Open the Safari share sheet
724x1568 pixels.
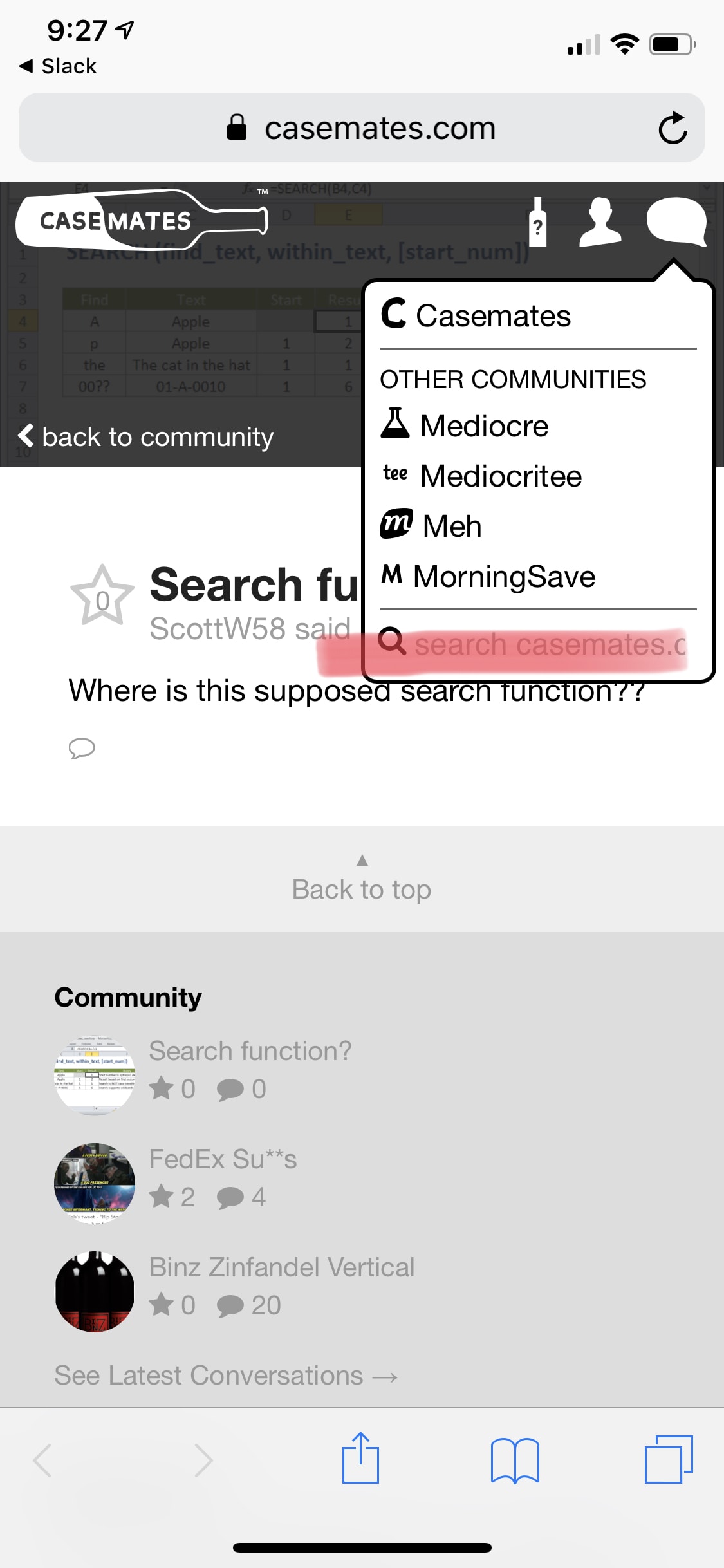point(360,1459)
